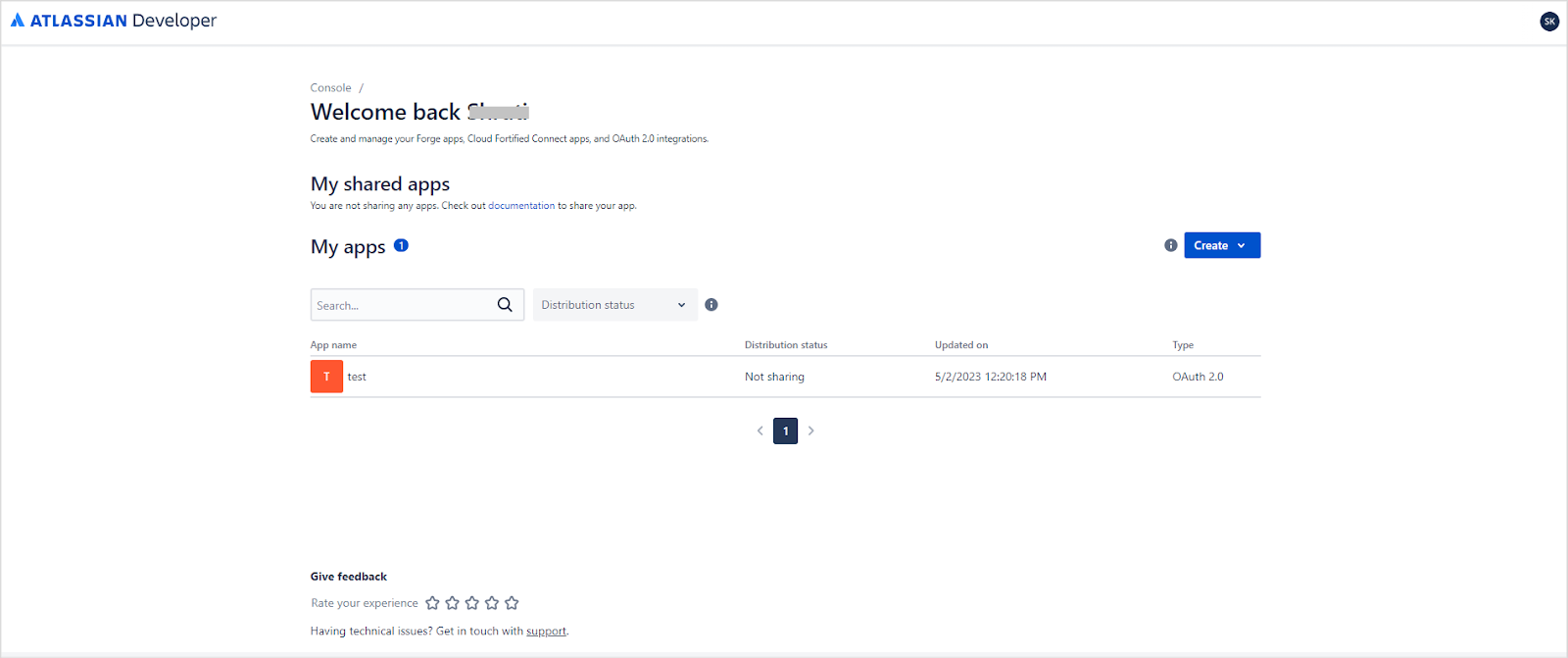Viewport: 1568px width, 658px height.
Task: Click info icon next to Create button
Action: coord(1170,245)
